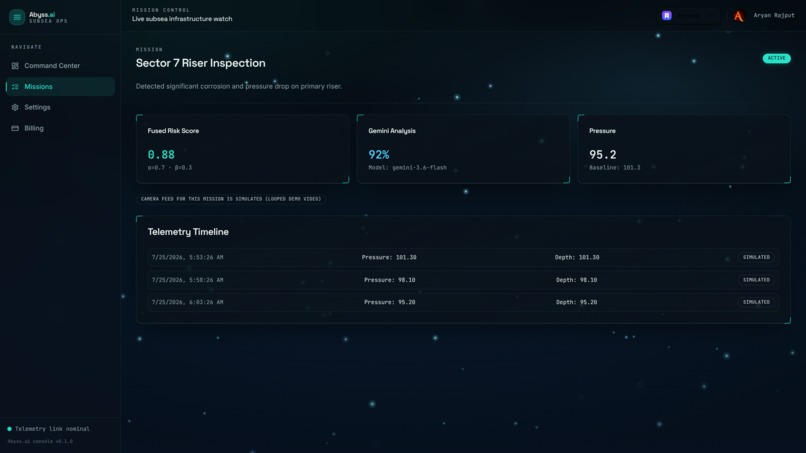Click the Abyss.ai brand name
Image resolution: width=806 pixels, height=453 pixels.
click(x=42, y=14)
